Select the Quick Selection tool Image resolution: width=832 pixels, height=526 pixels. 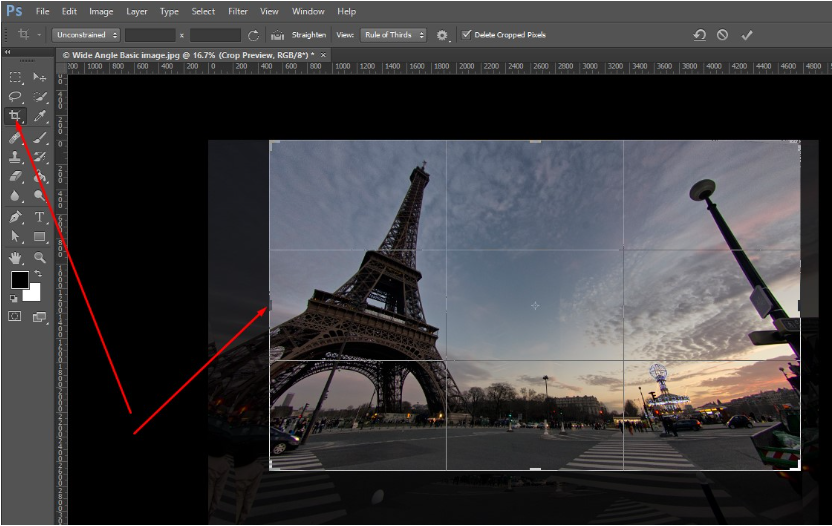(39, 97)
